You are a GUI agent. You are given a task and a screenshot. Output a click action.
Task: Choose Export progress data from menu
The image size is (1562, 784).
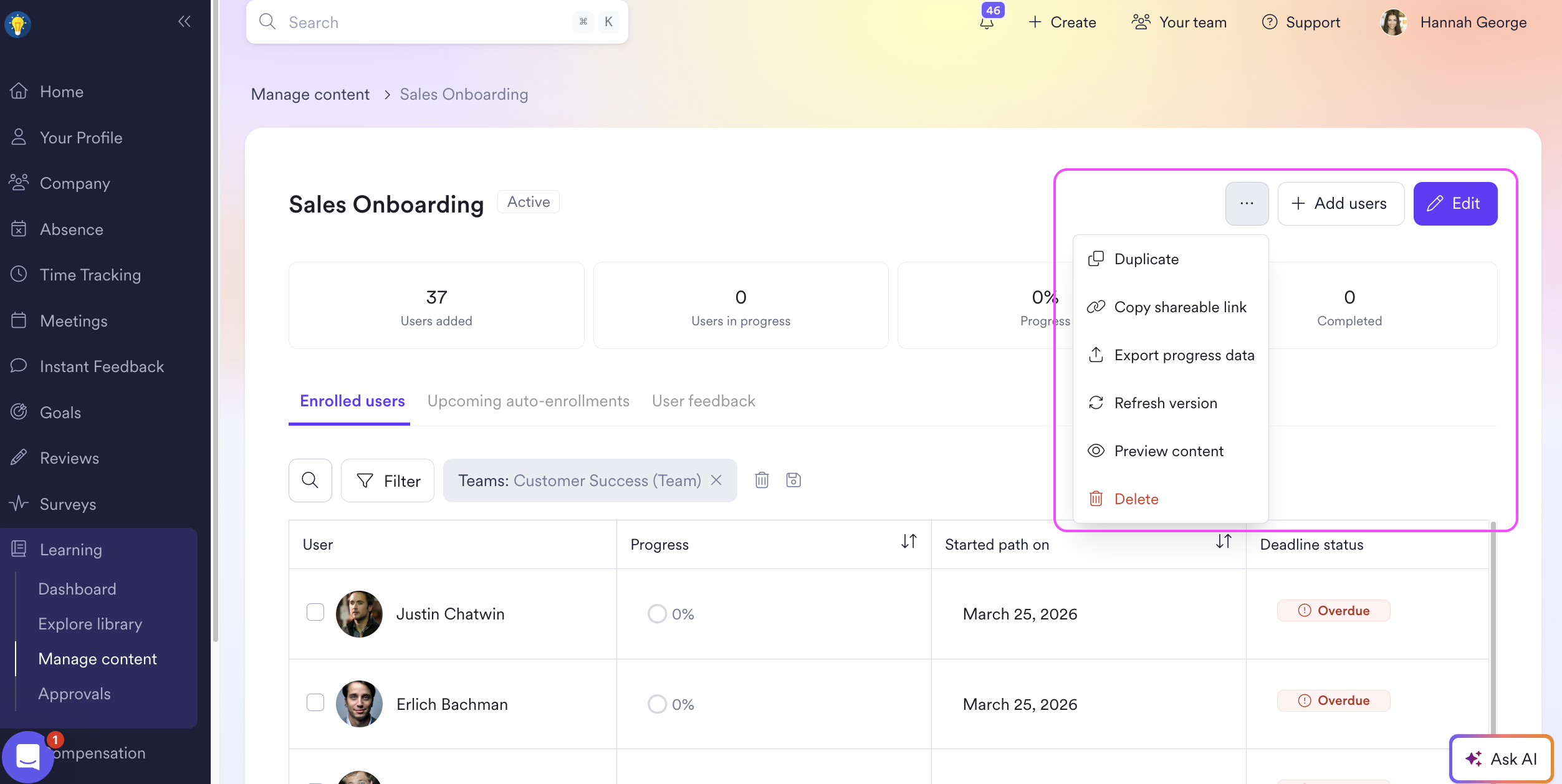coord(1184,355)
